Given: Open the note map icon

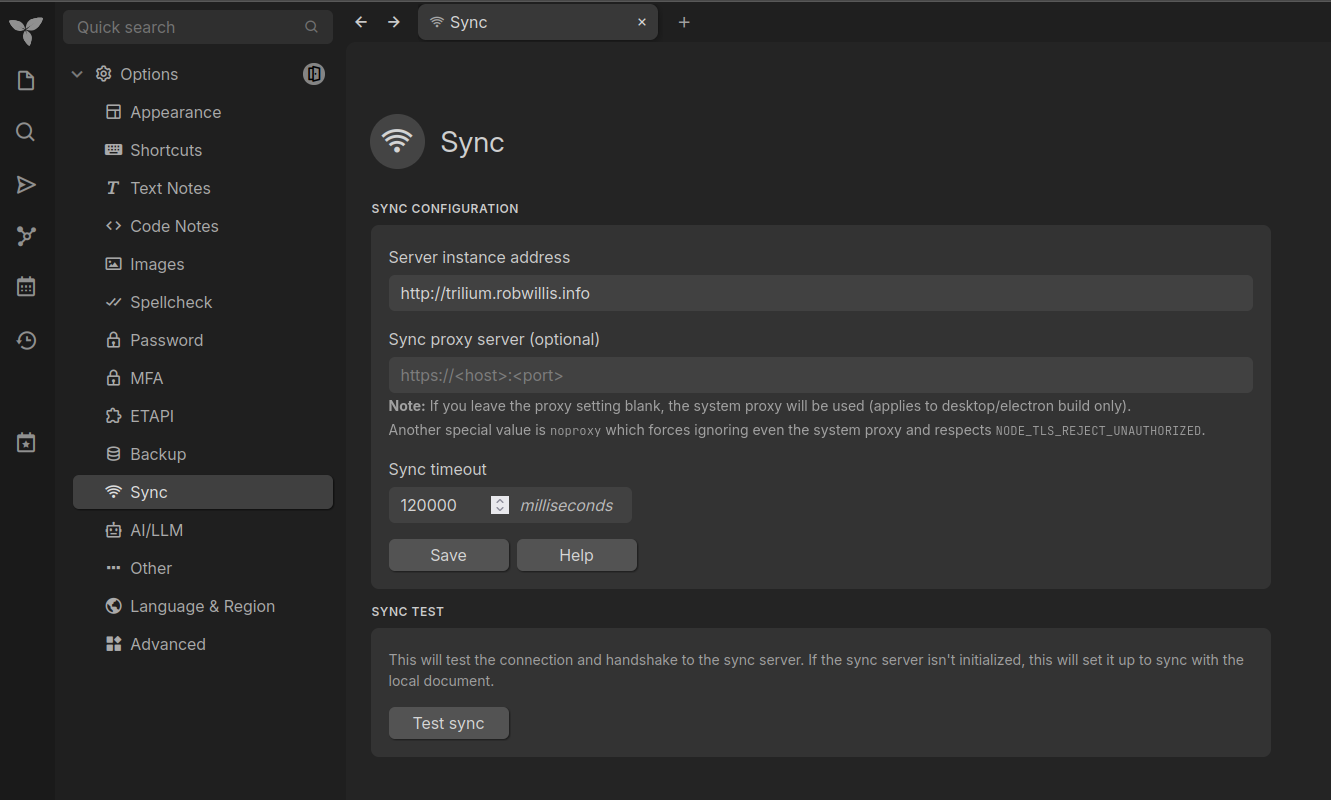Looking at the screenshot, I should (26, 236).
